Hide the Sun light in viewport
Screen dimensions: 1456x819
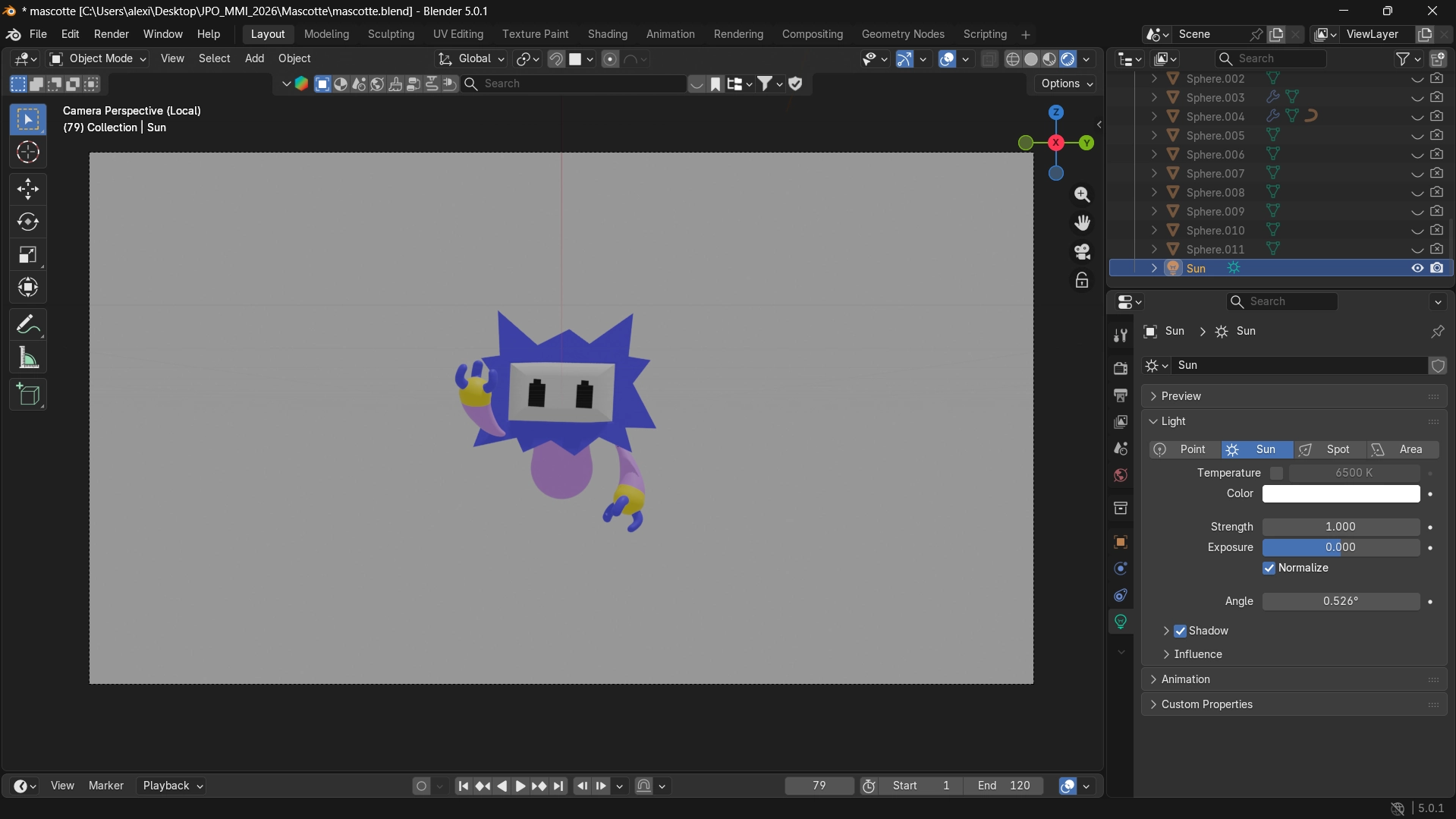(x=1416, y=268)
